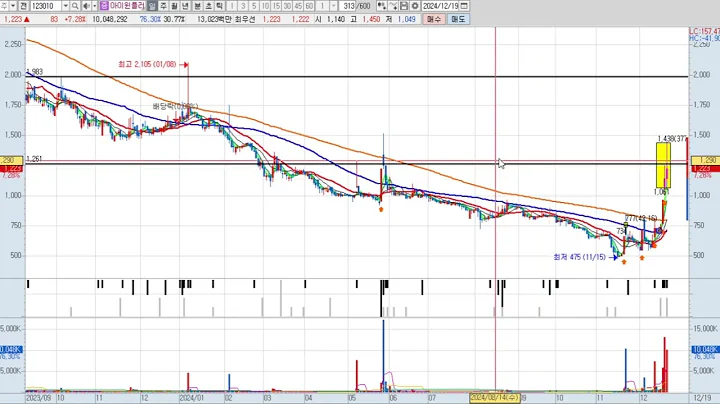
Task: Open the custom interval dropdown arrow
Action: 334,6
